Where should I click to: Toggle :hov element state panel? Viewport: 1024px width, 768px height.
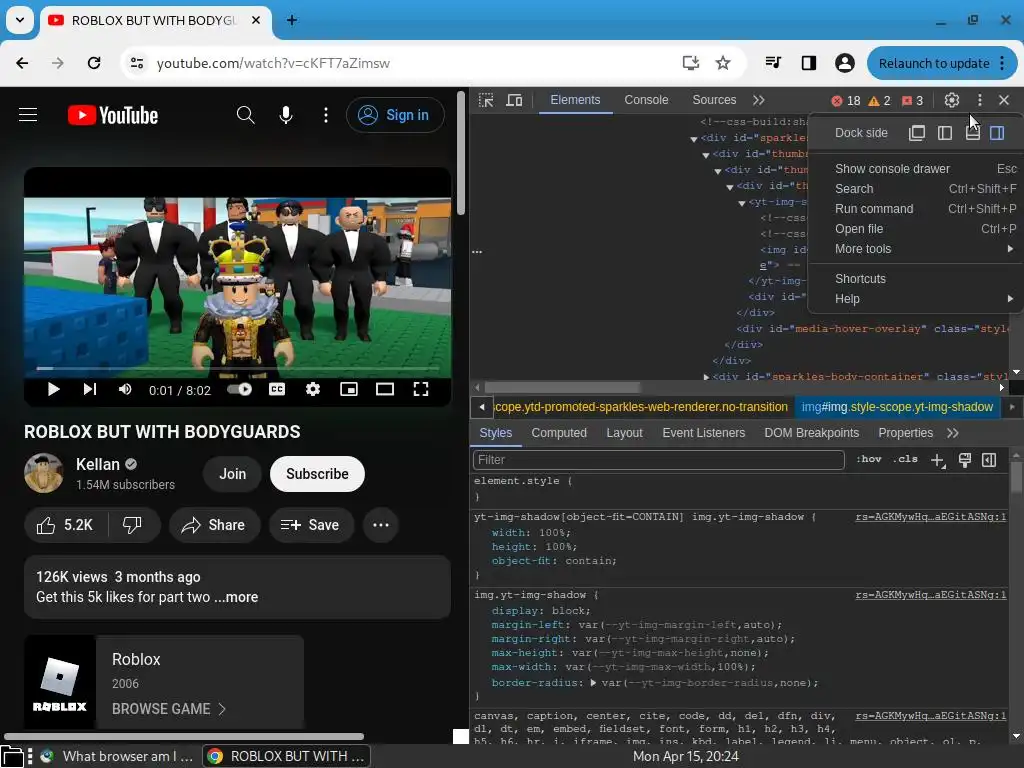[869, 460]
